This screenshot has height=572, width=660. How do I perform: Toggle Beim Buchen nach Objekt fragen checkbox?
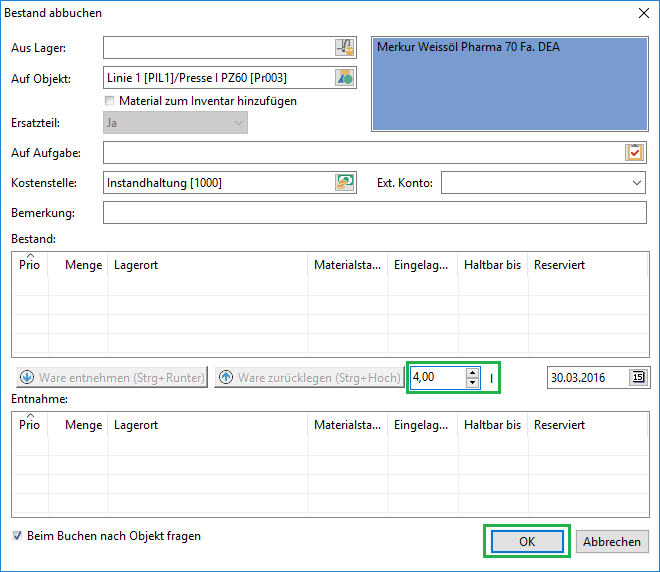click(x=17, y=536)
